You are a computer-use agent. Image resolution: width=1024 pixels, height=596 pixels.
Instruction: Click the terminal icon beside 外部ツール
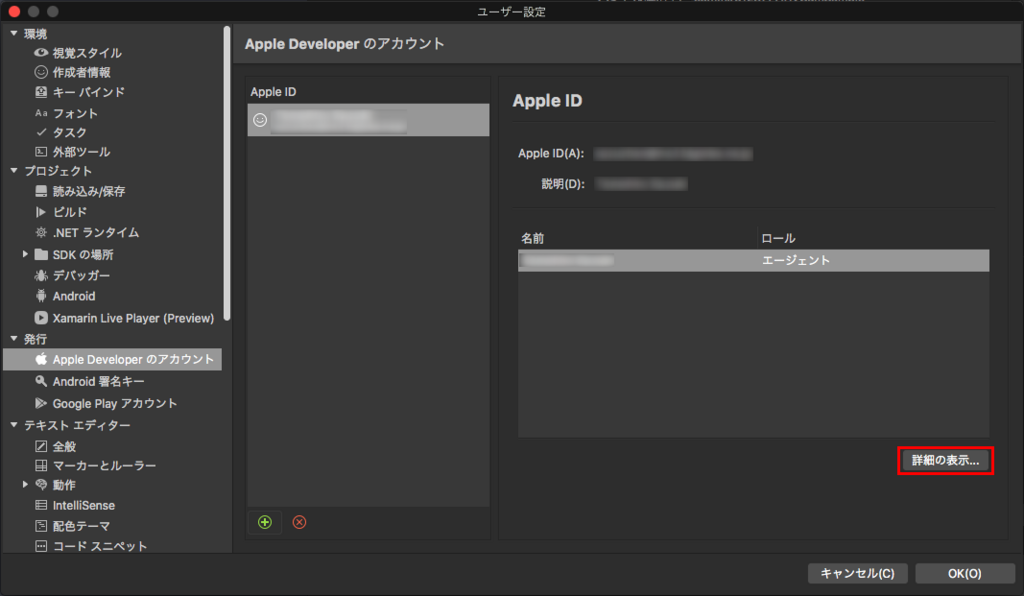tap(40, 151)
